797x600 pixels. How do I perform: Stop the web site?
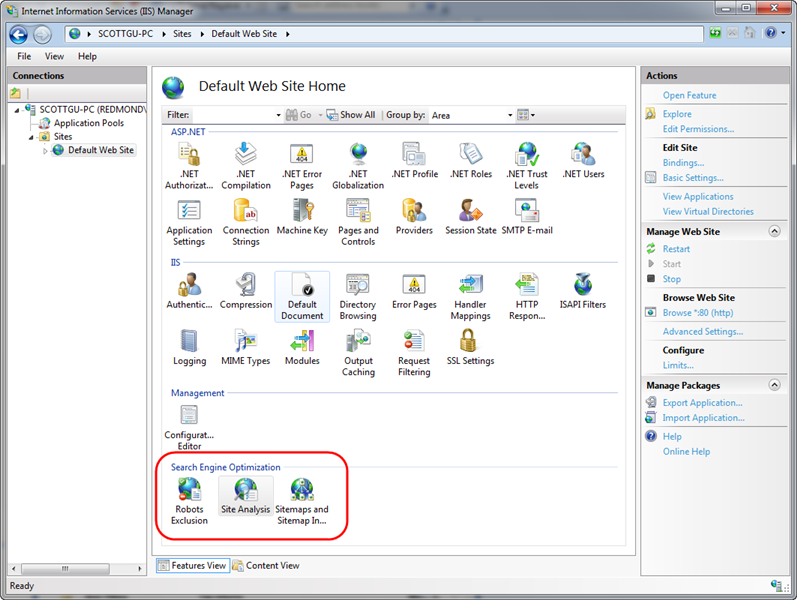tap(671, 279)
